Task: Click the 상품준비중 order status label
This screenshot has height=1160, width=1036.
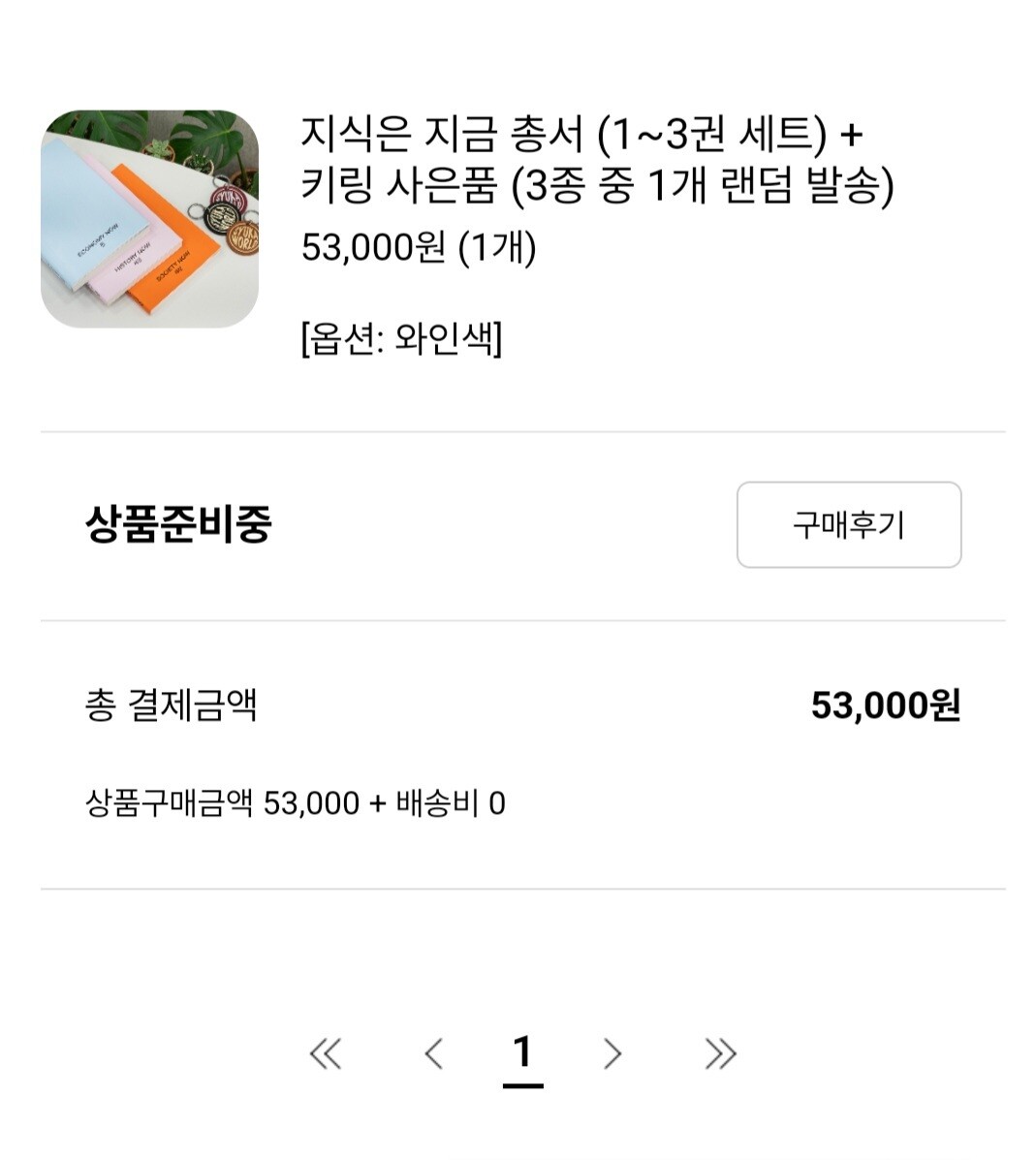Action: (x=178, y=523)
